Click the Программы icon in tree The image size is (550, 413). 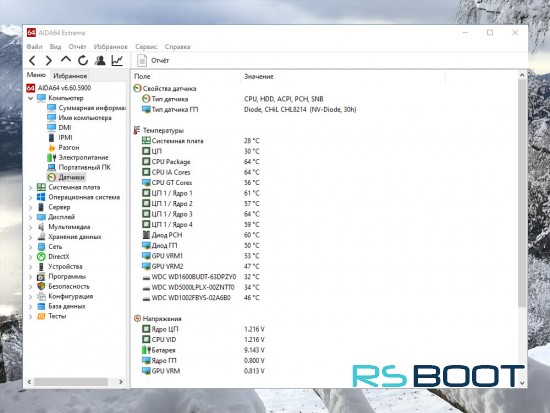pyautogui.click(x=41, y=277)
